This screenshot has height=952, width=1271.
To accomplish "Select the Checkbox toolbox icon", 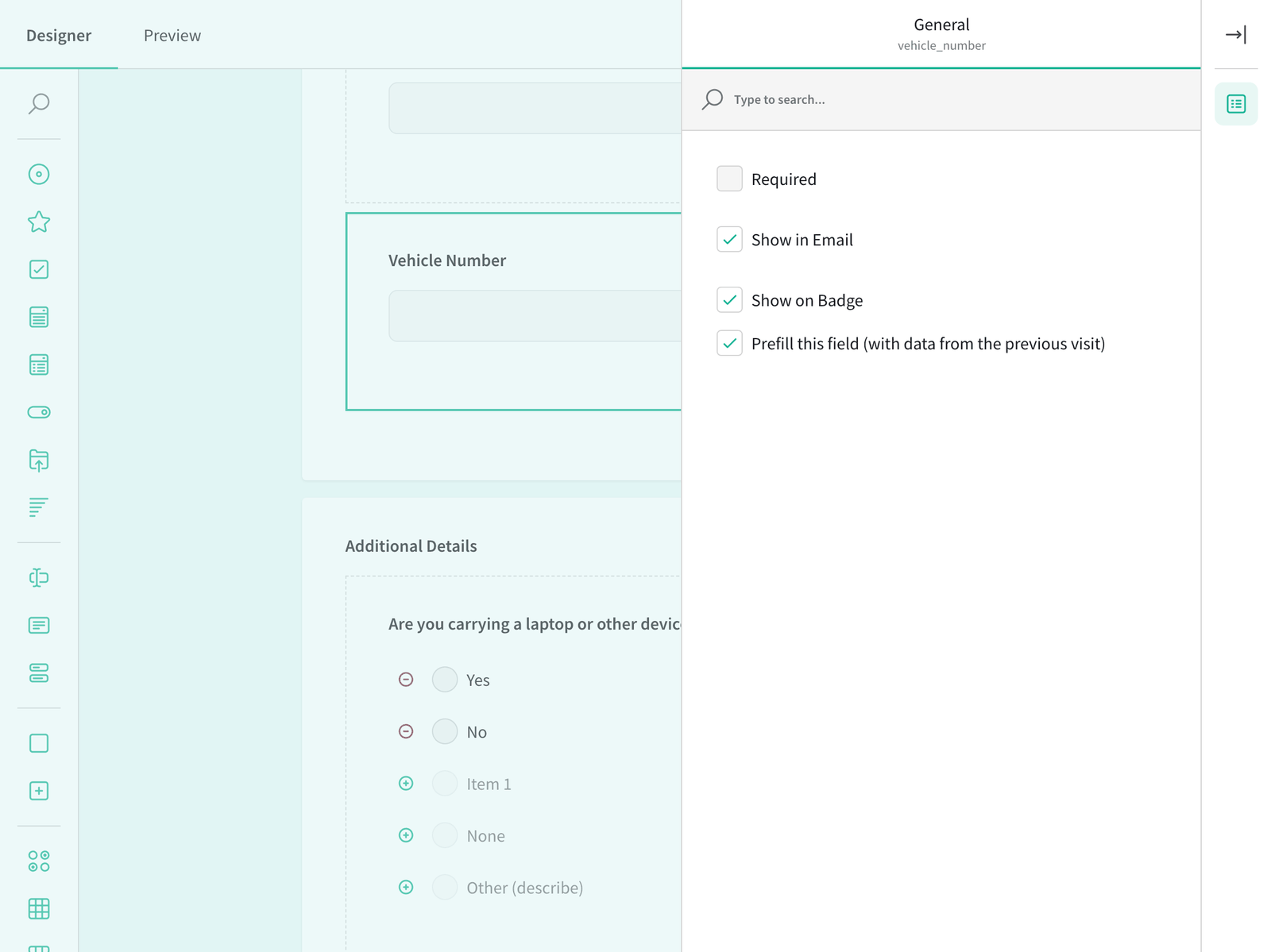I will [x=39, y=269].
